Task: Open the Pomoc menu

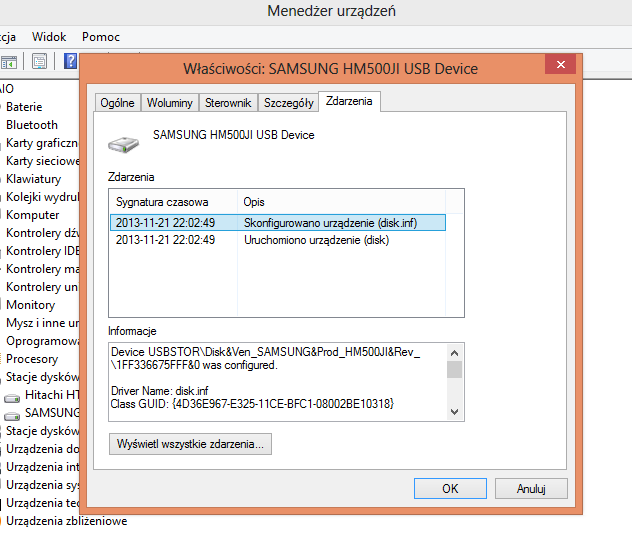Action: tap(101, 37)
